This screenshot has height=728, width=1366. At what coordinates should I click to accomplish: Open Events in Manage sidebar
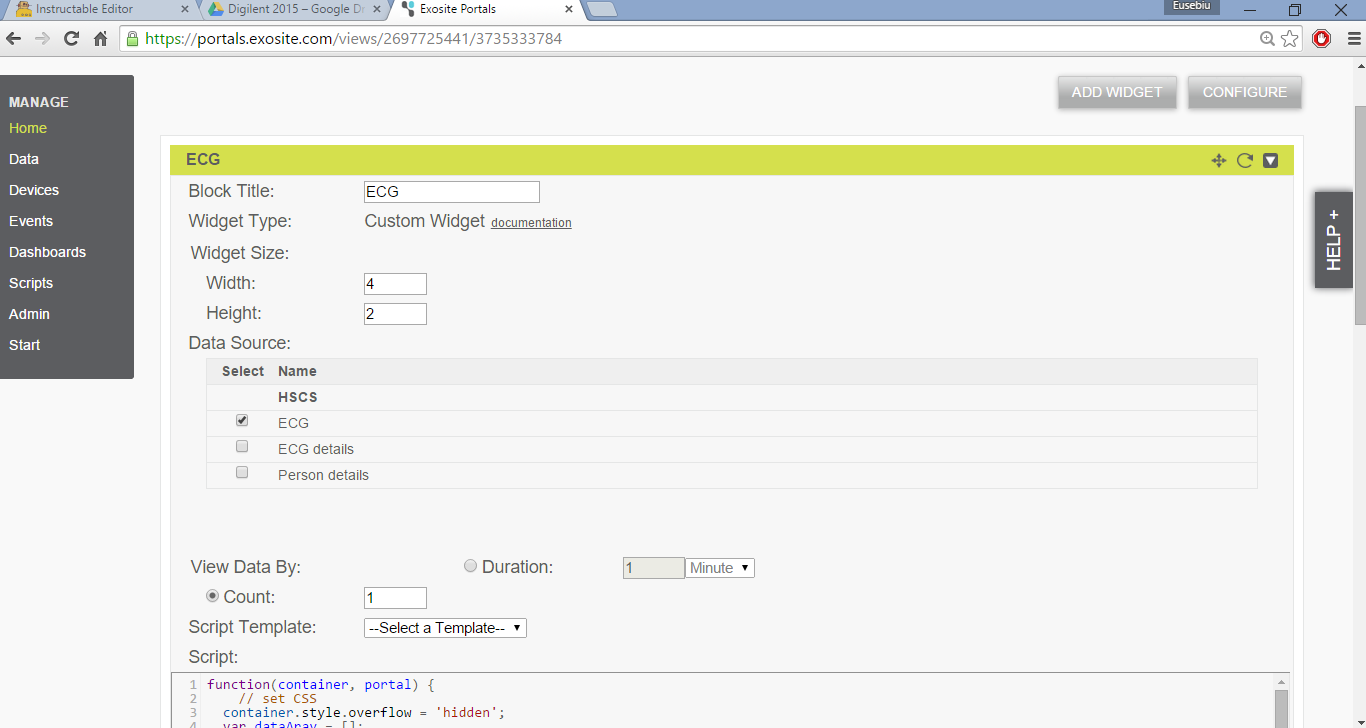pyautogui.click(x=31, y=221)
